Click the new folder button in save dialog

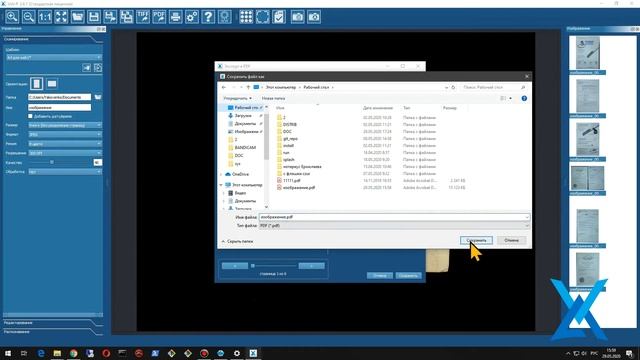coord(273,98)
